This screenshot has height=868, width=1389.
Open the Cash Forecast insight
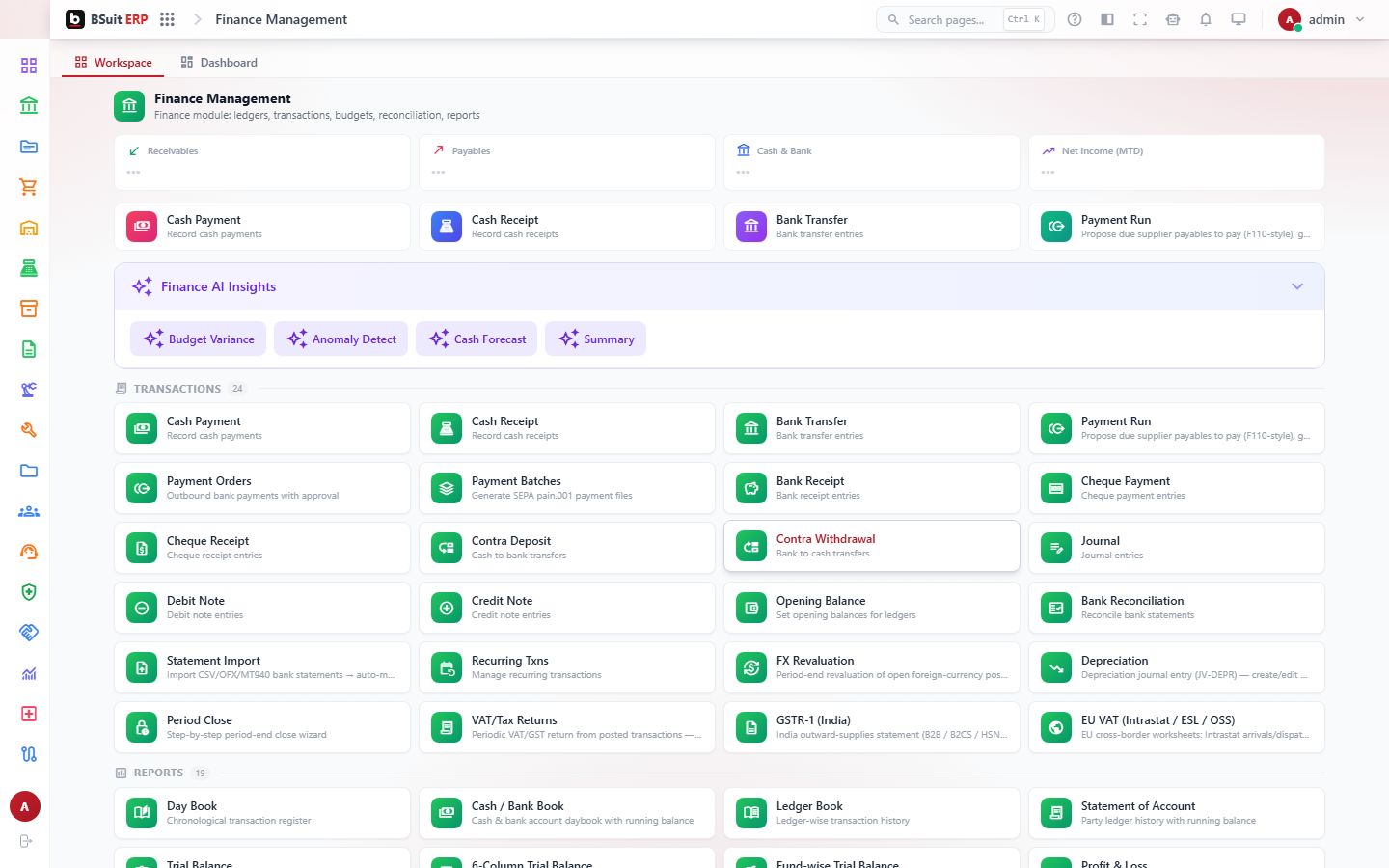click(477, 339)
